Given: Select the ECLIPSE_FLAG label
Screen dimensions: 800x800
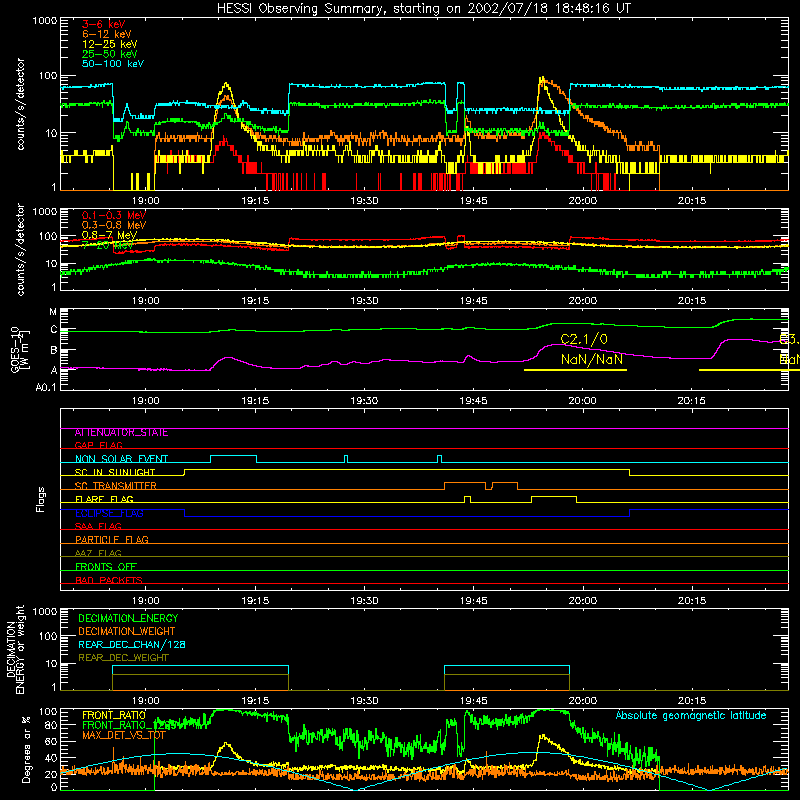Looking at the screenshot, I should pyautogui.click(x=109, y=513).
